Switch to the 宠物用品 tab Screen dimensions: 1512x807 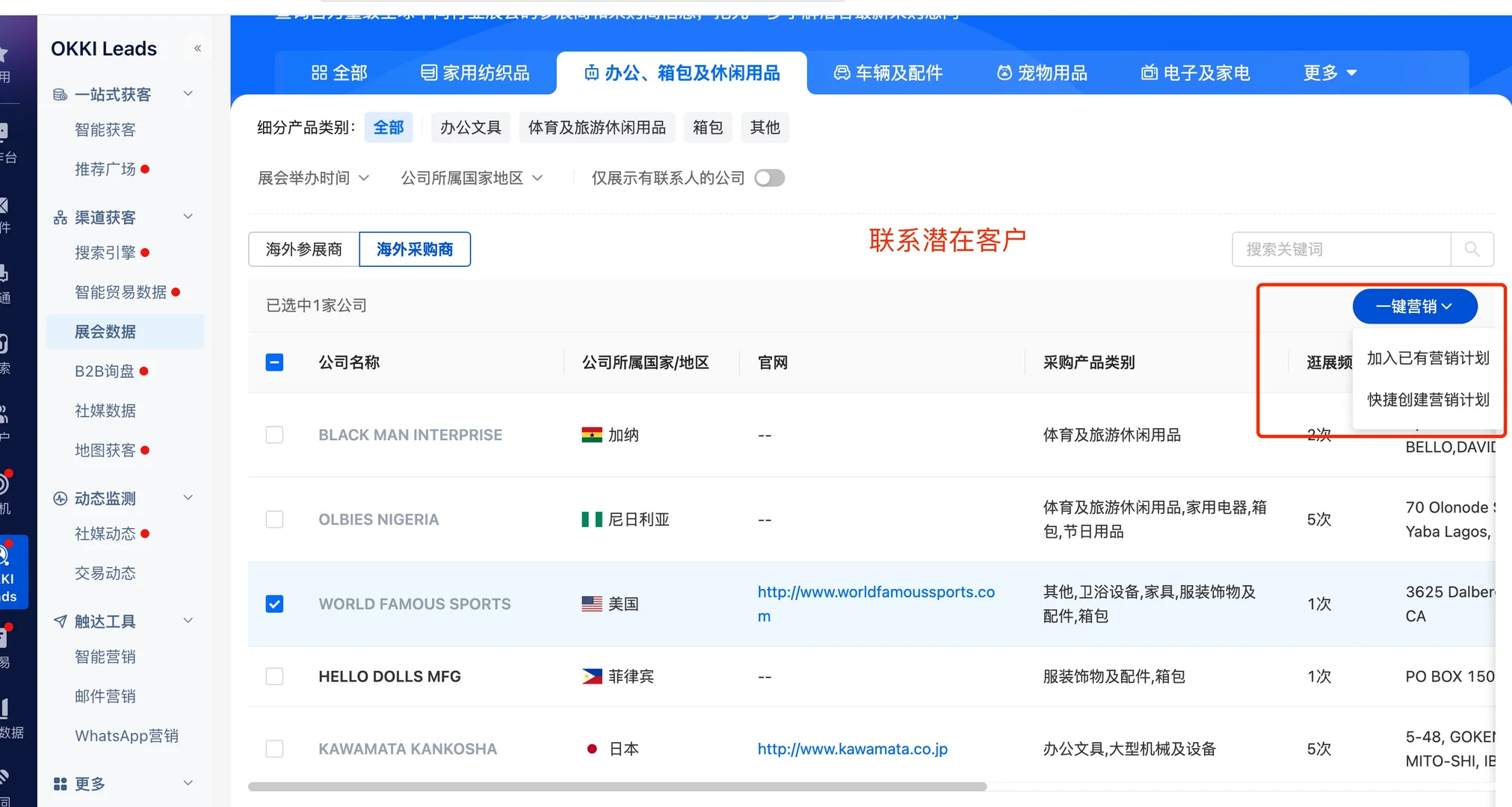point(1042,72)
